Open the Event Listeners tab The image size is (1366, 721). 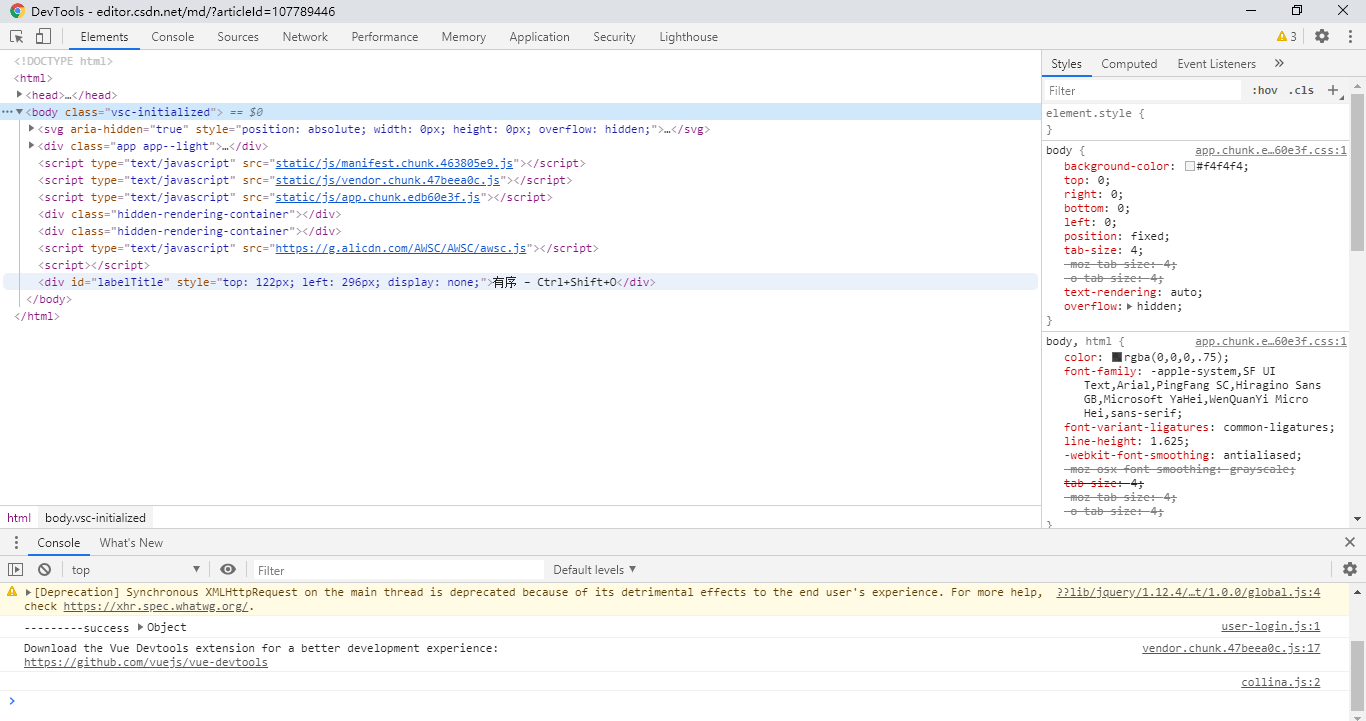click(x=1216, y=63)
